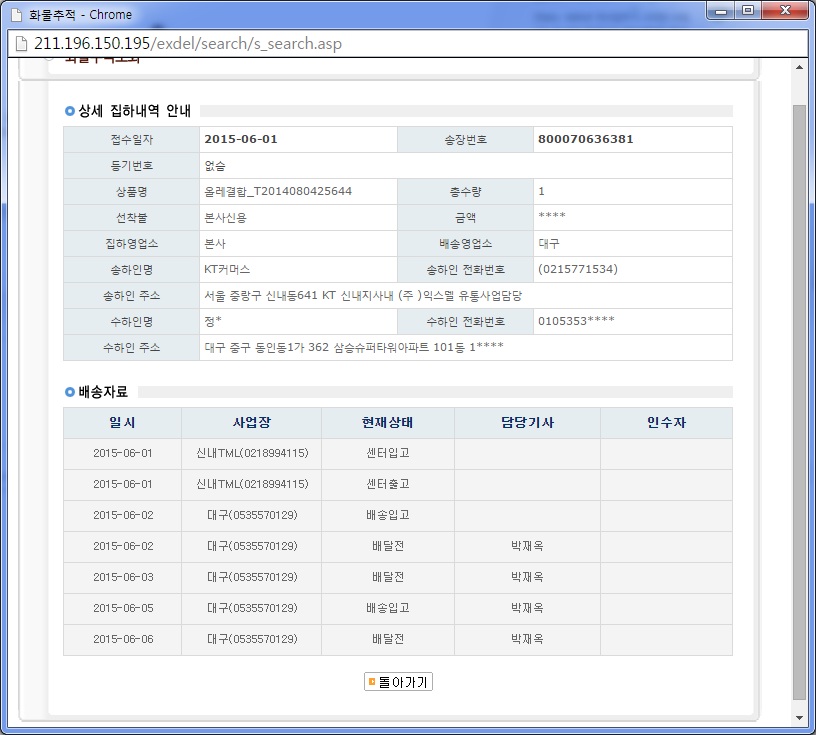Click the scrollbar down arrow

pos(799,718)
